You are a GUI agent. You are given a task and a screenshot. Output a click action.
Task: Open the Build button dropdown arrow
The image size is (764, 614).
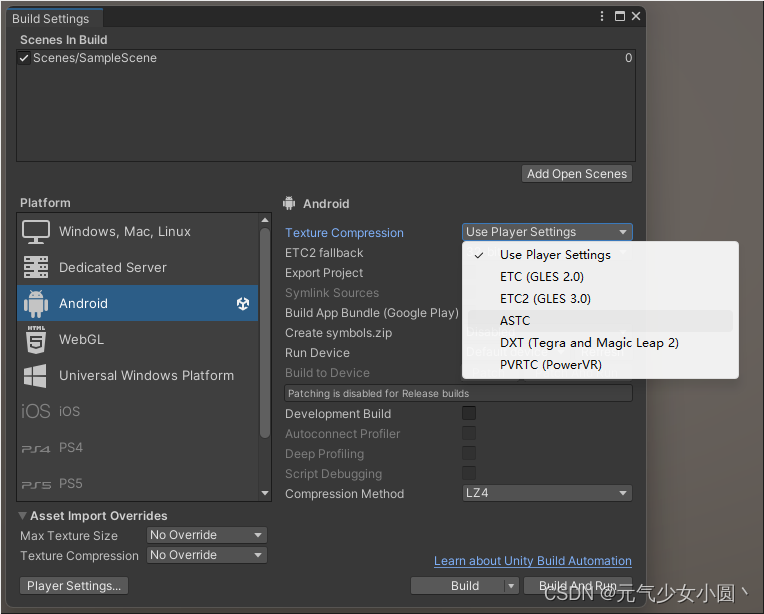511,586
